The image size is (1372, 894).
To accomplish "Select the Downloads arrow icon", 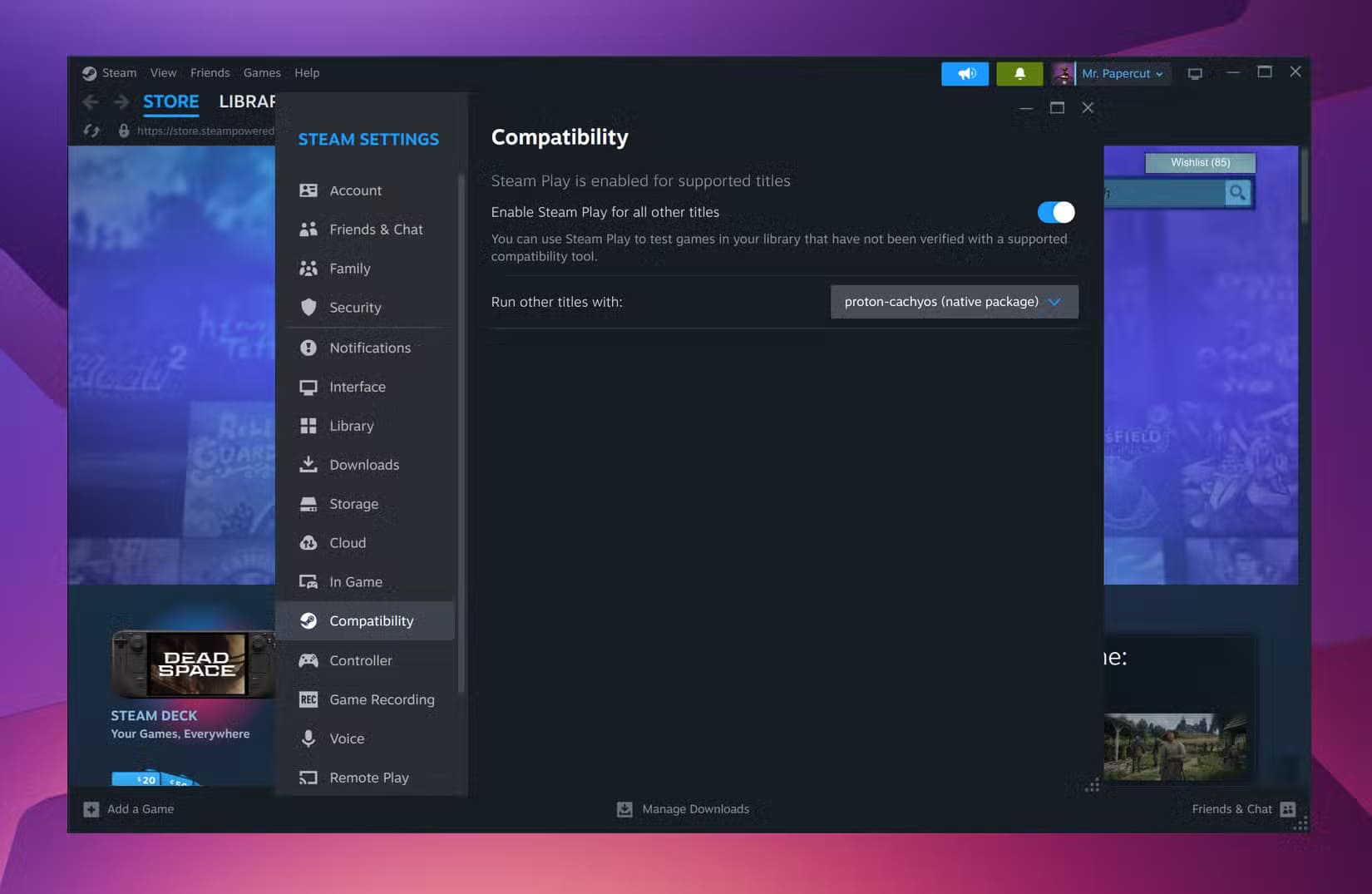I will (x=308, y=465).
